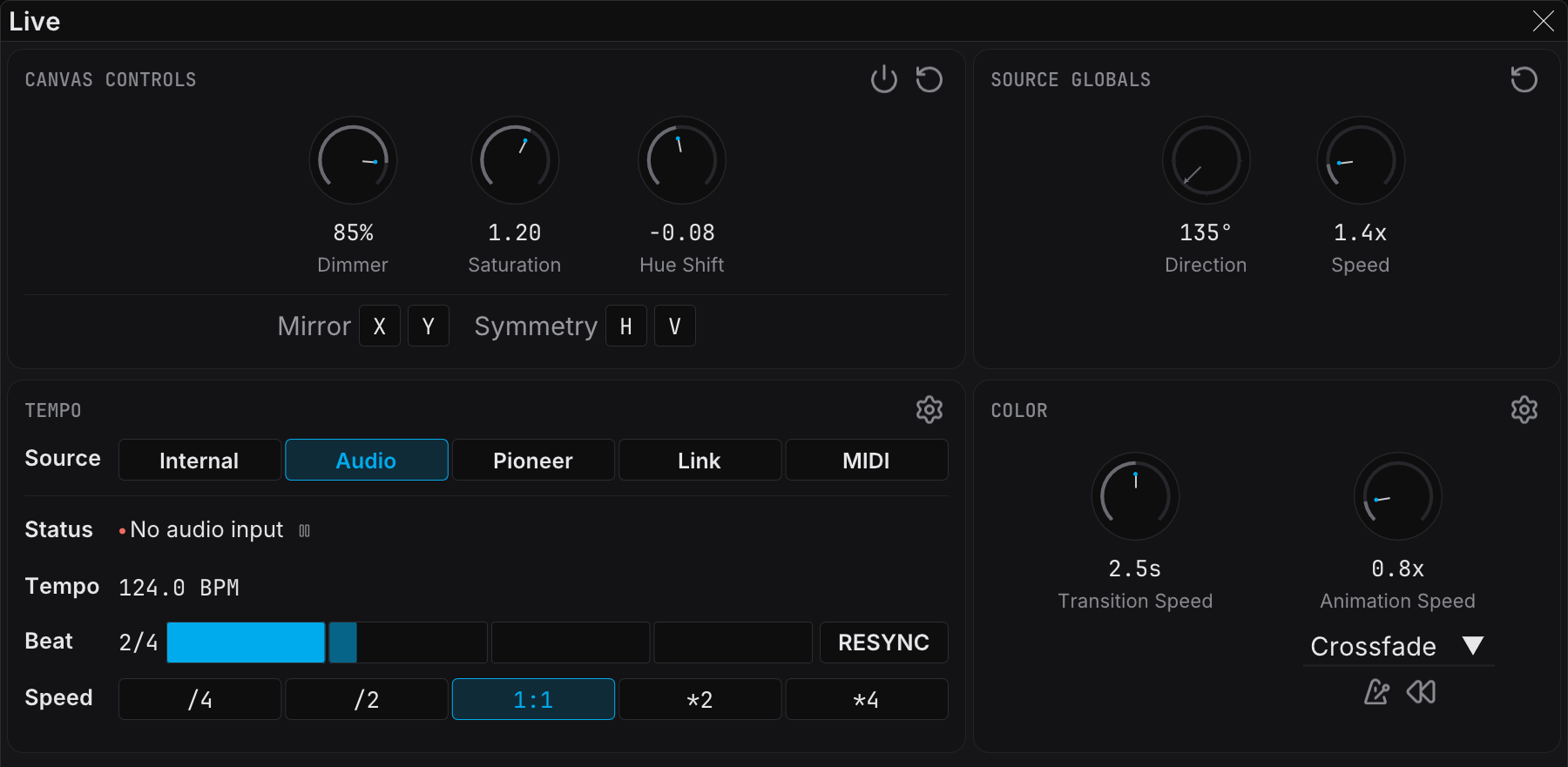Select Internal tempo source
This screenshot has width=1568, height=767.
(199, 460)
